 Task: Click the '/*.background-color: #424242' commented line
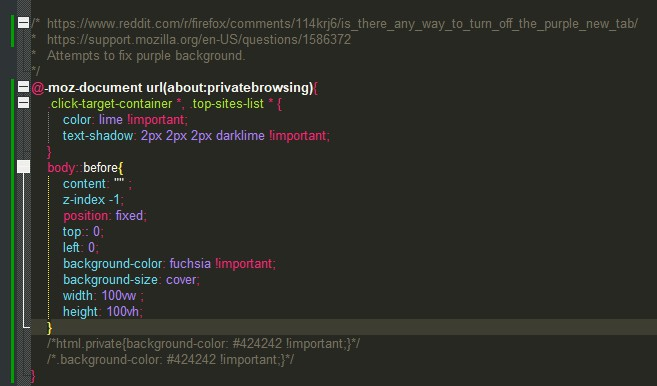point(170,360)
